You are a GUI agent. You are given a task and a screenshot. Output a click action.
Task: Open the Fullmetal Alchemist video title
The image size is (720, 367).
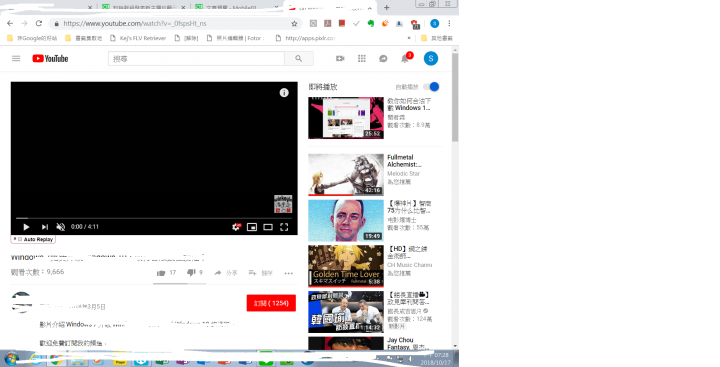[404, 161]
